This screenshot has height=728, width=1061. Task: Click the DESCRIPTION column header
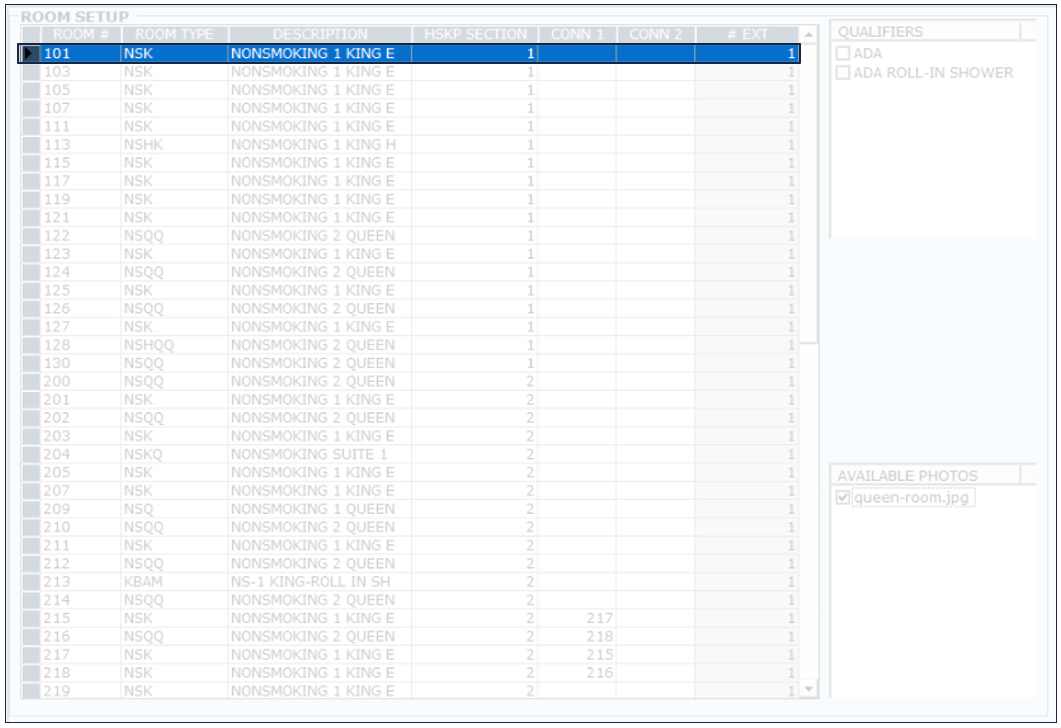pos(319,35)
